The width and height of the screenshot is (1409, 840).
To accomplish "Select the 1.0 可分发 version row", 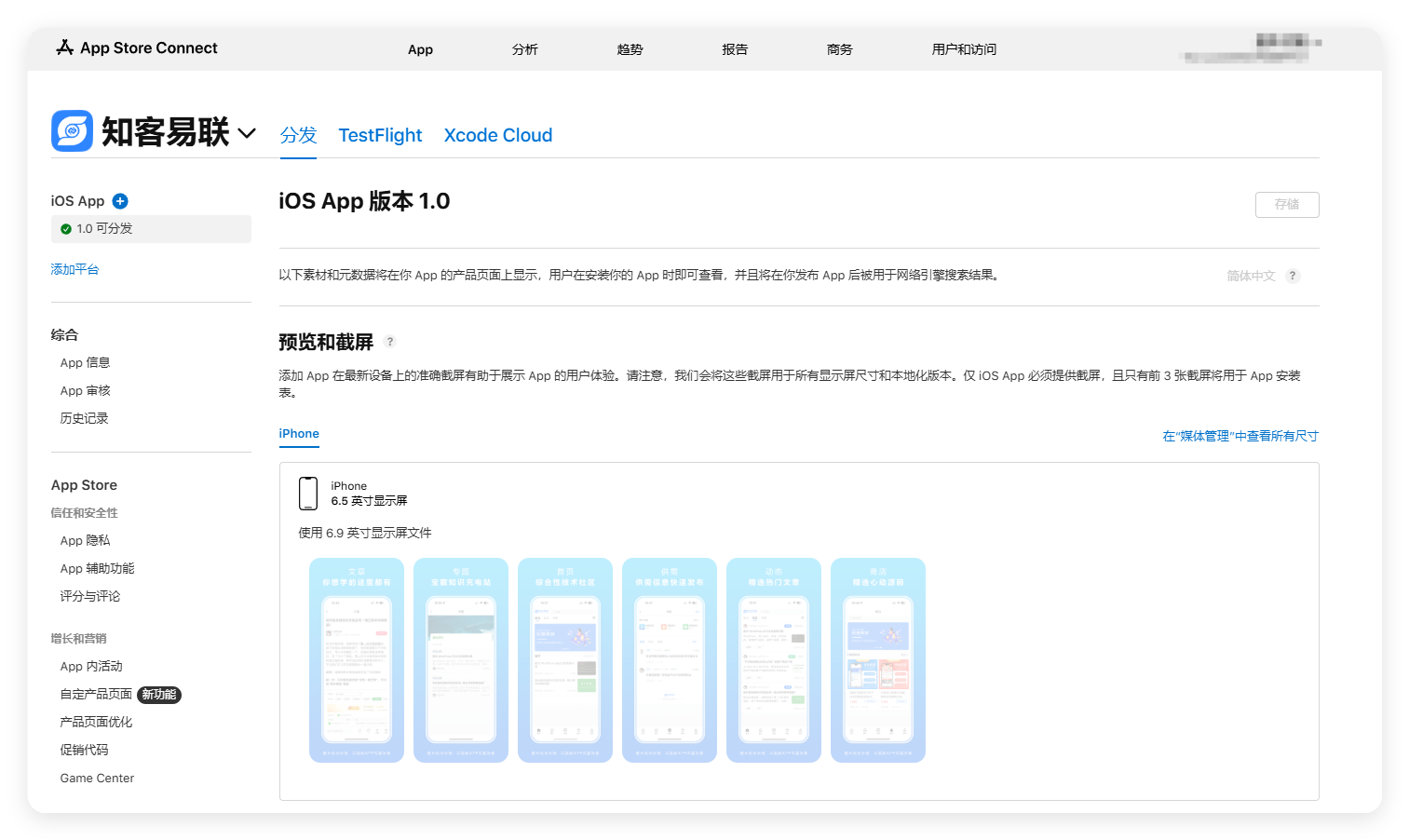I will [151, 229].
